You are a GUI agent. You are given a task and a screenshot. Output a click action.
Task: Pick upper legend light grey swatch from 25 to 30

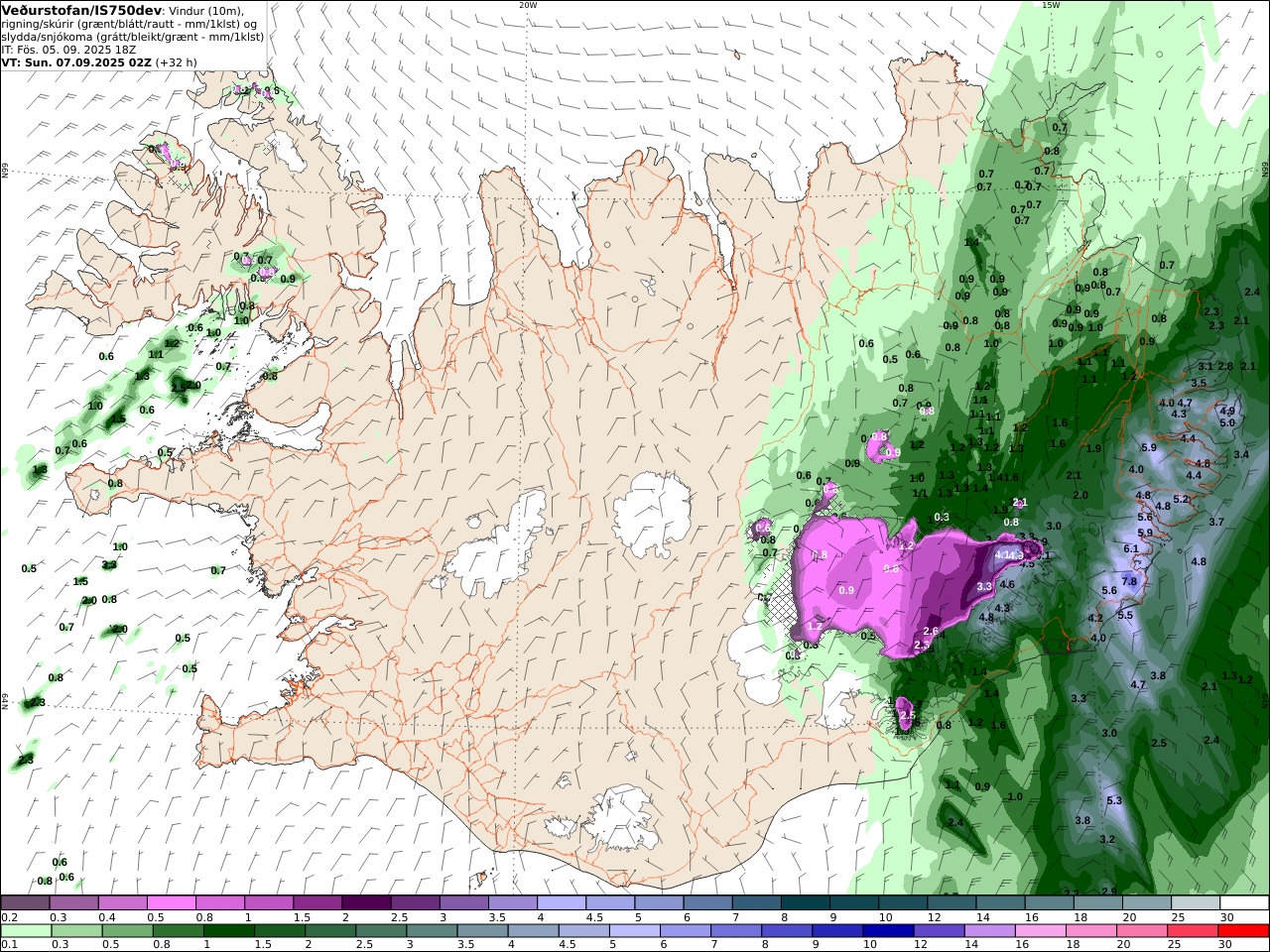pos(1195,902)
